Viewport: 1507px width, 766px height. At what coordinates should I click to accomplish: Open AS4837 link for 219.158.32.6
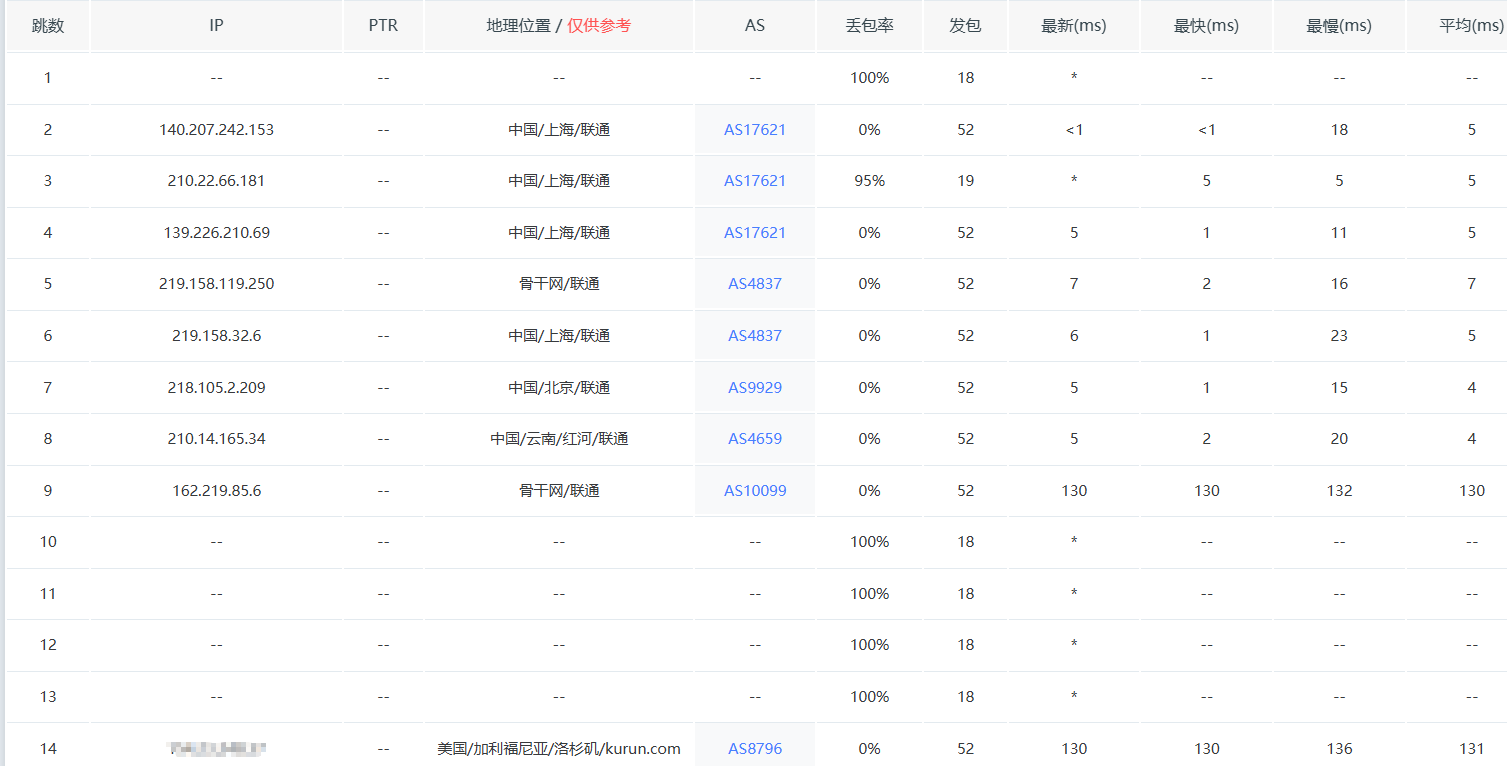755,336
